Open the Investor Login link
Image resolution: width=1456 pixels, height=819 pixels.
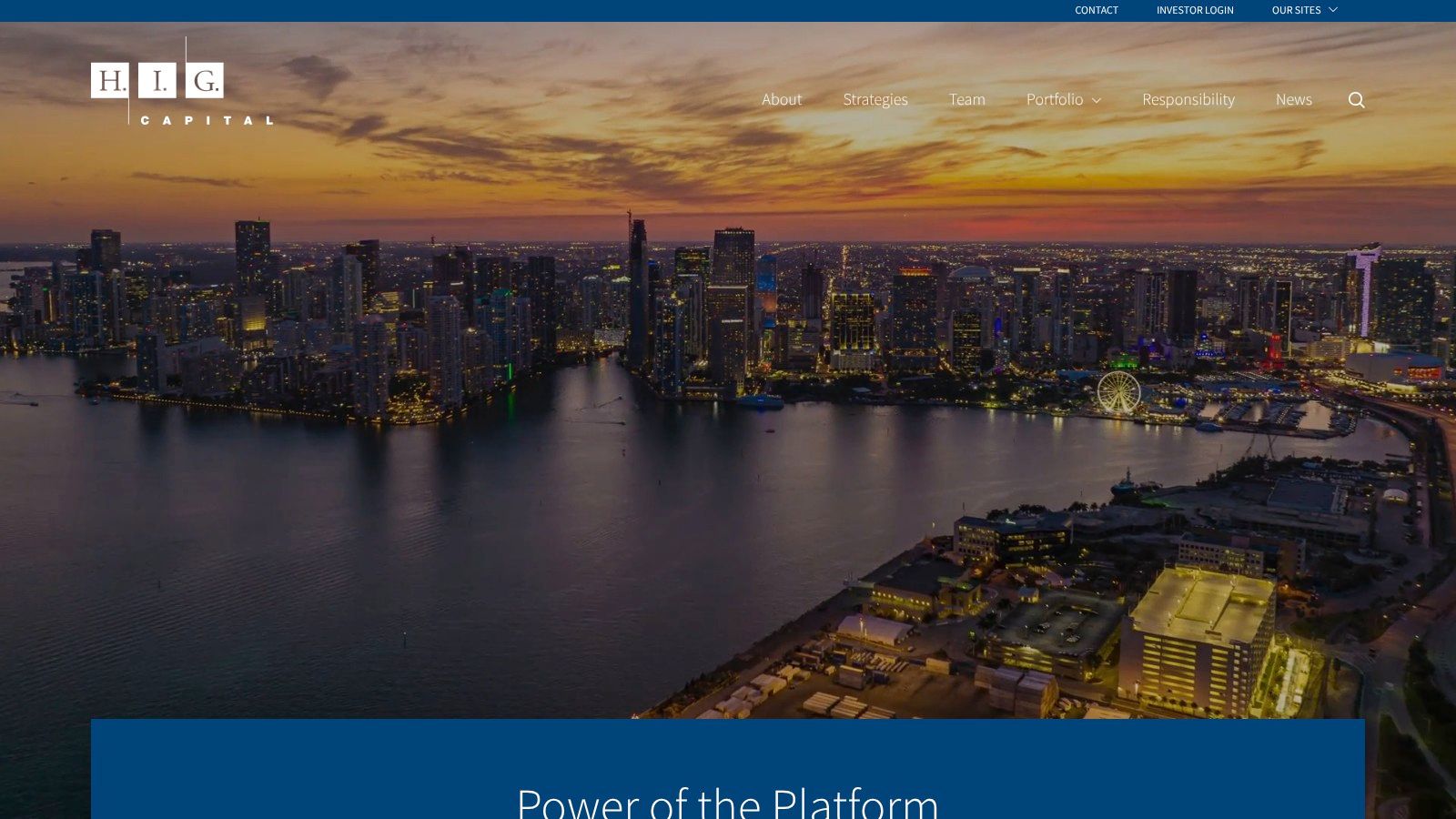(1195, 10)
